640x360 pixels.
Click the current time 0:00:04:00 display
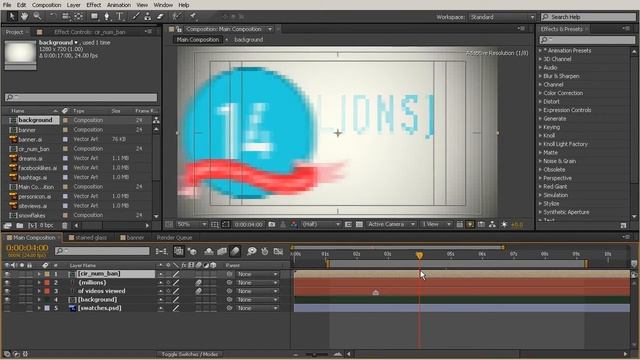[x=27, y=248]
